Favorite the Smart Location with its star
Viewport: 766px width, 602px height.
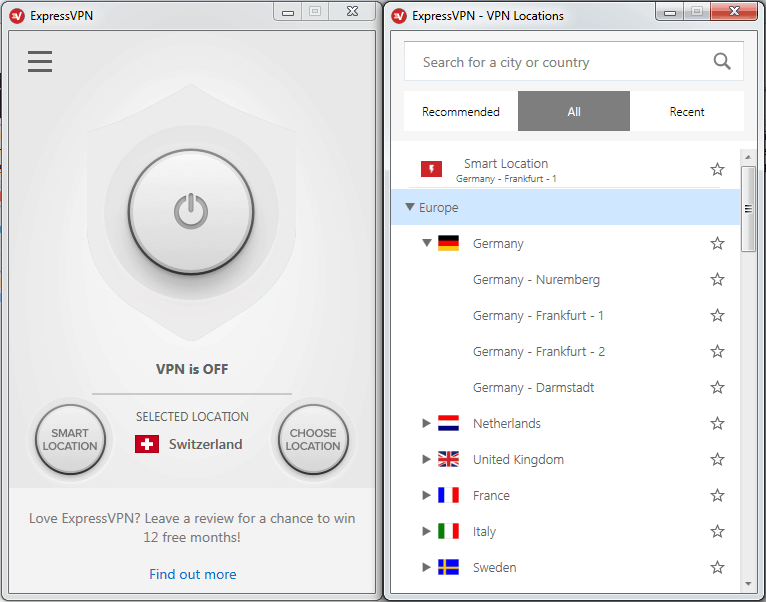click(x=717, y=170)
